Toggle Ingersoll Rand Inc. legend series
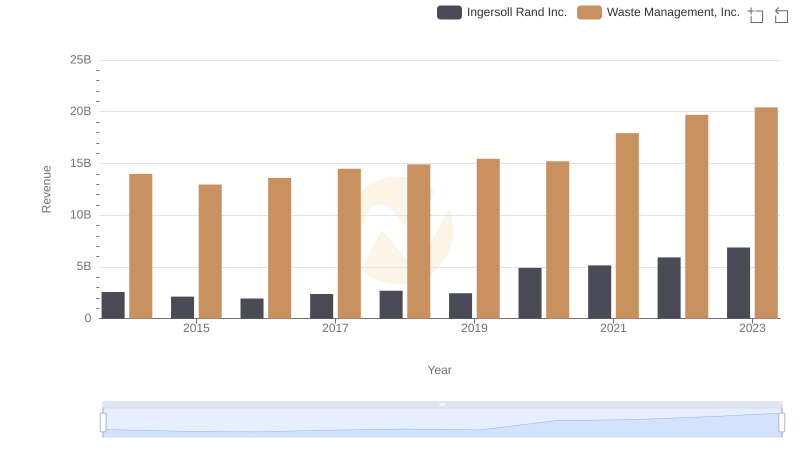The height and width of the screenshot is (461, 800). pos(502,12)
